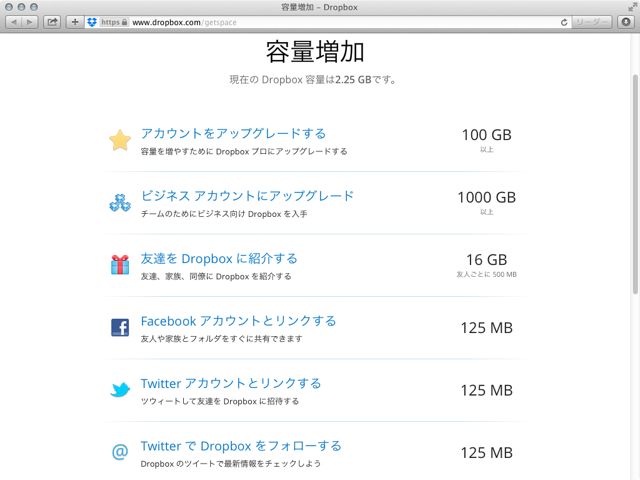Click the Safari forward arrow button

click(x=30, y=22)
